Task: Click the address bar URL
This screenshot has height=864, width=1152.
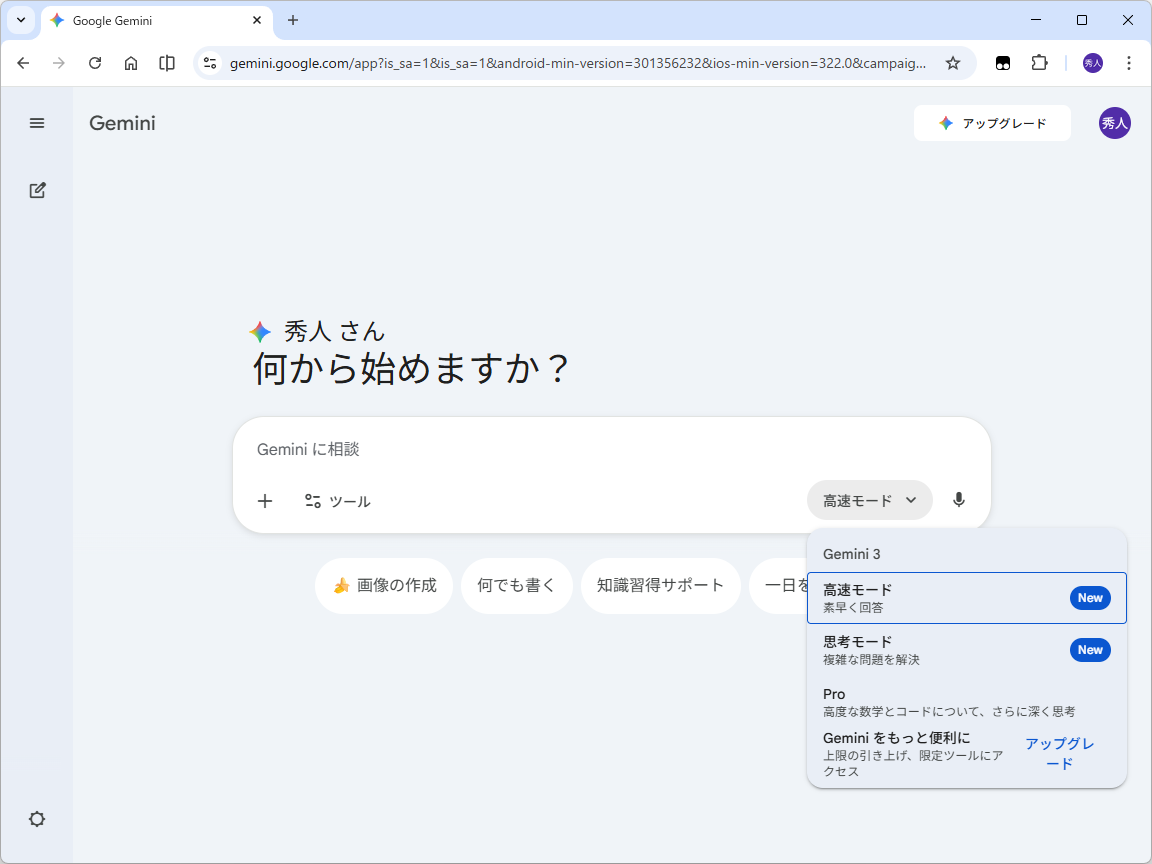Action: [577, 63]
